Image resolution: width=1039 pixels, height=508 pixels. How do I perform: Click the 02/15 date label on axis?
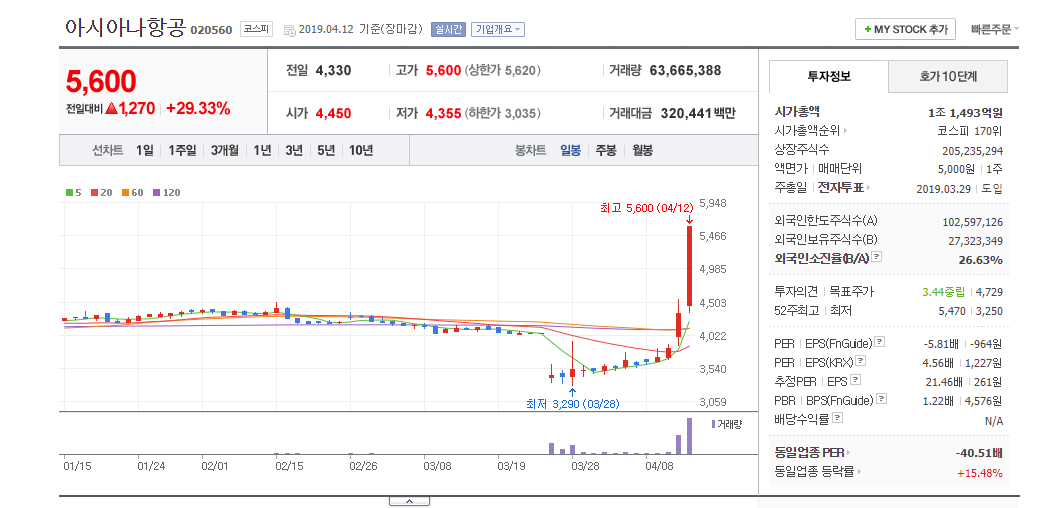pos(288,466)
